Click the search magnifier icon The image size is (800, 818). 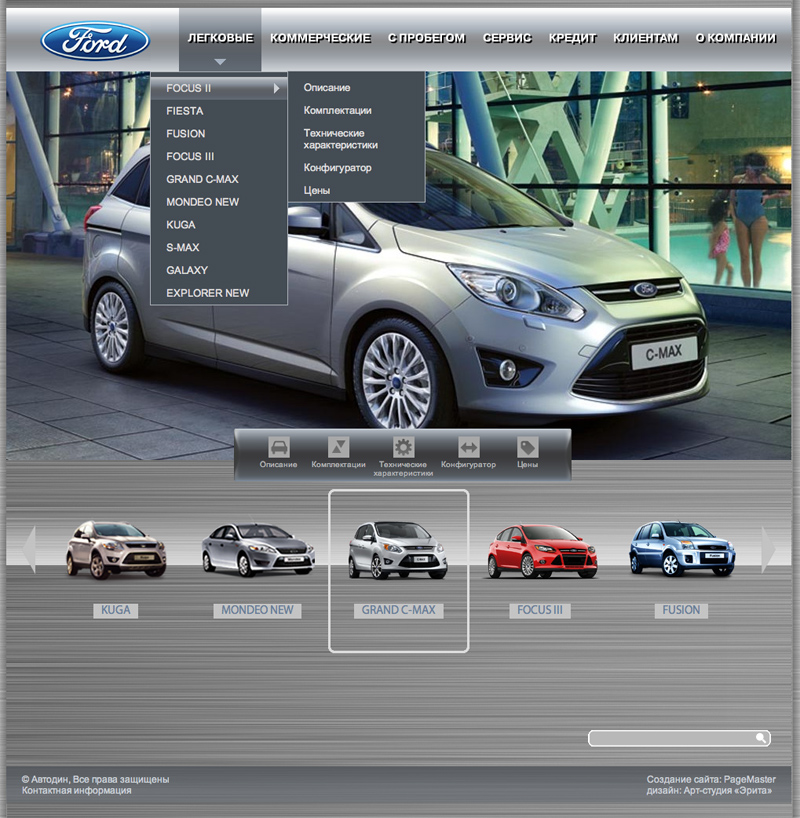[x=761, y=738]
